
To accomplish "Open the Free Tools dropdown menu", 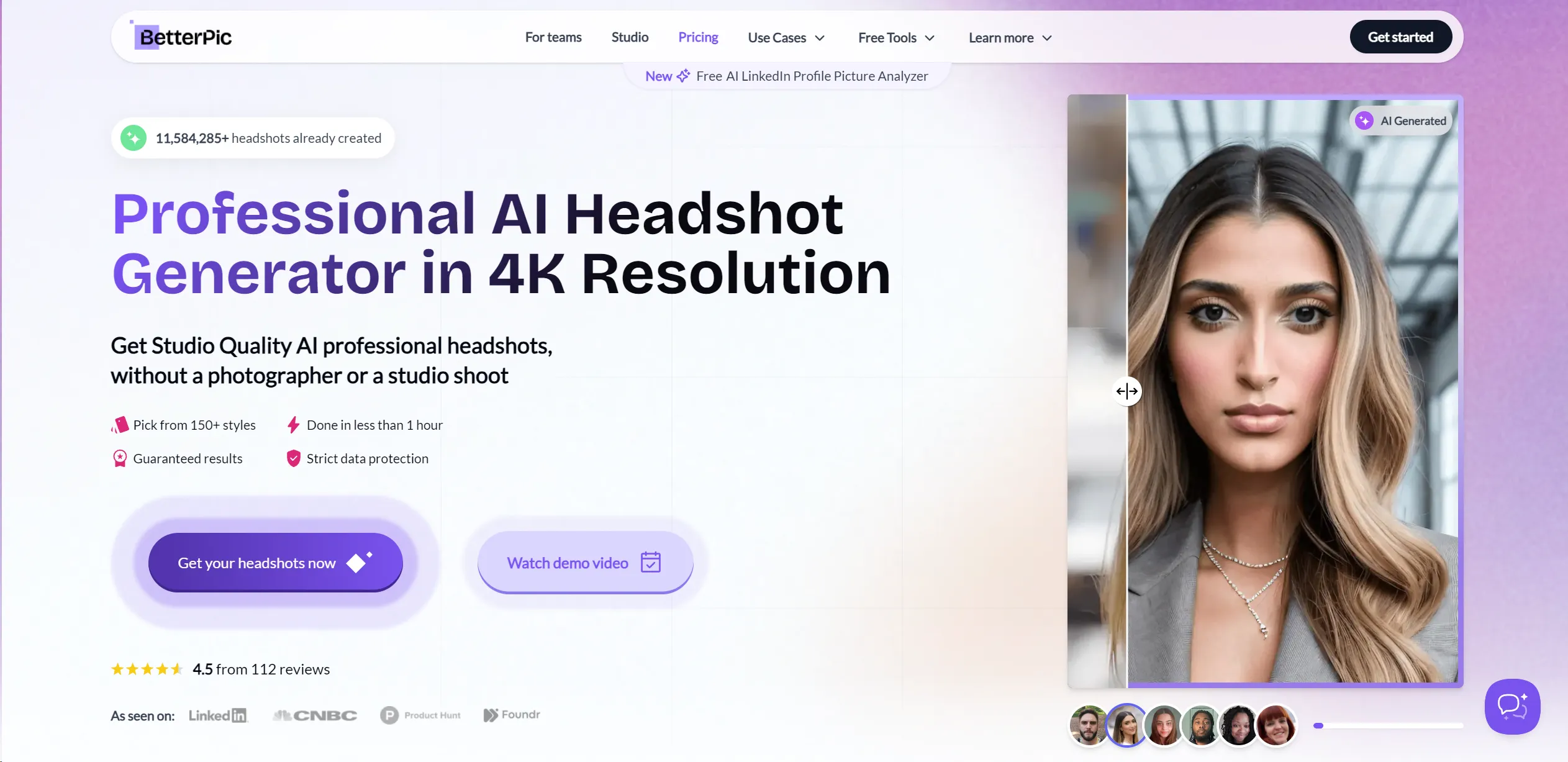I will click(896, 38).
